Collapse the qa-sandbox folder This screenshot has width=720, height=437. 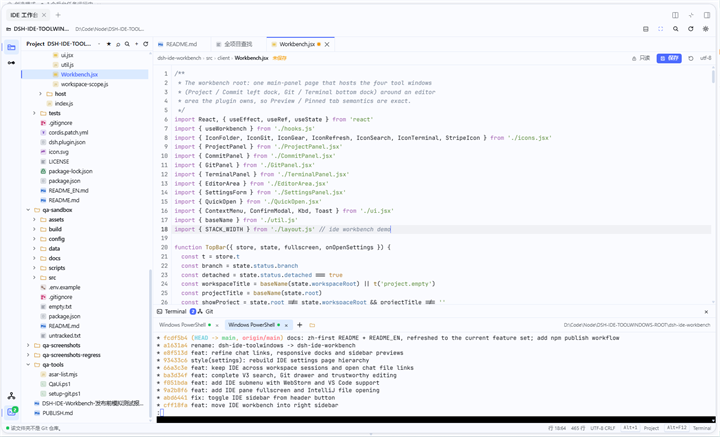click(28, 210)
